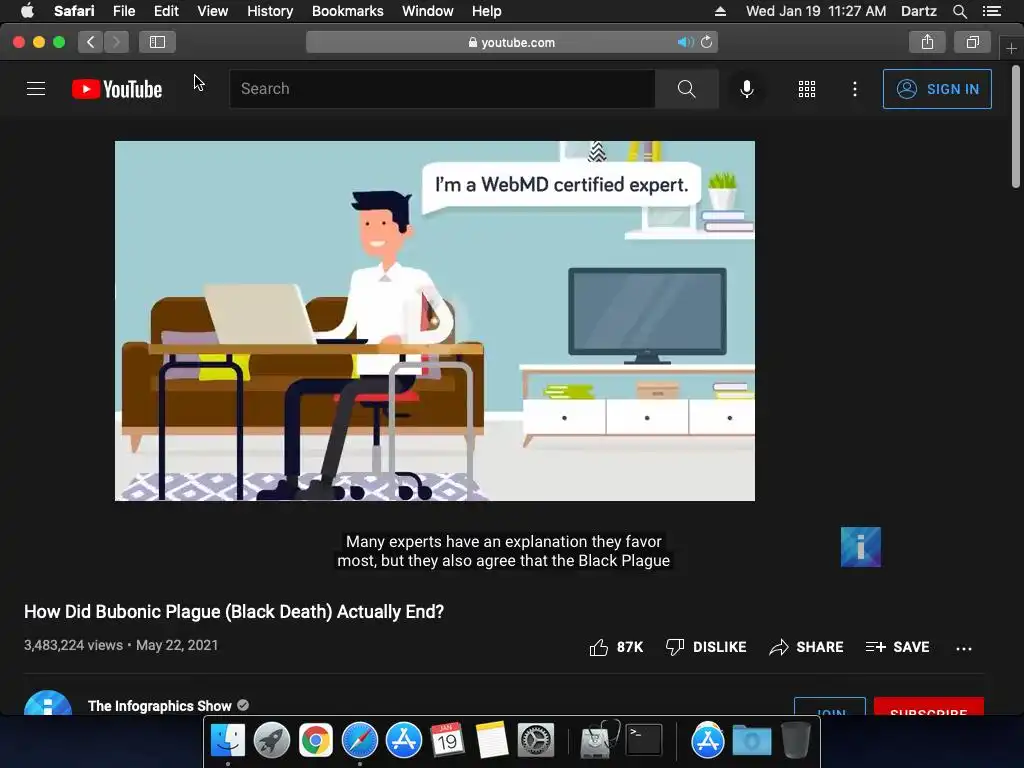This screenshot has width=1024, height=768.
Task: Open Google Chrome from the Dock
Action: [315, 741]
